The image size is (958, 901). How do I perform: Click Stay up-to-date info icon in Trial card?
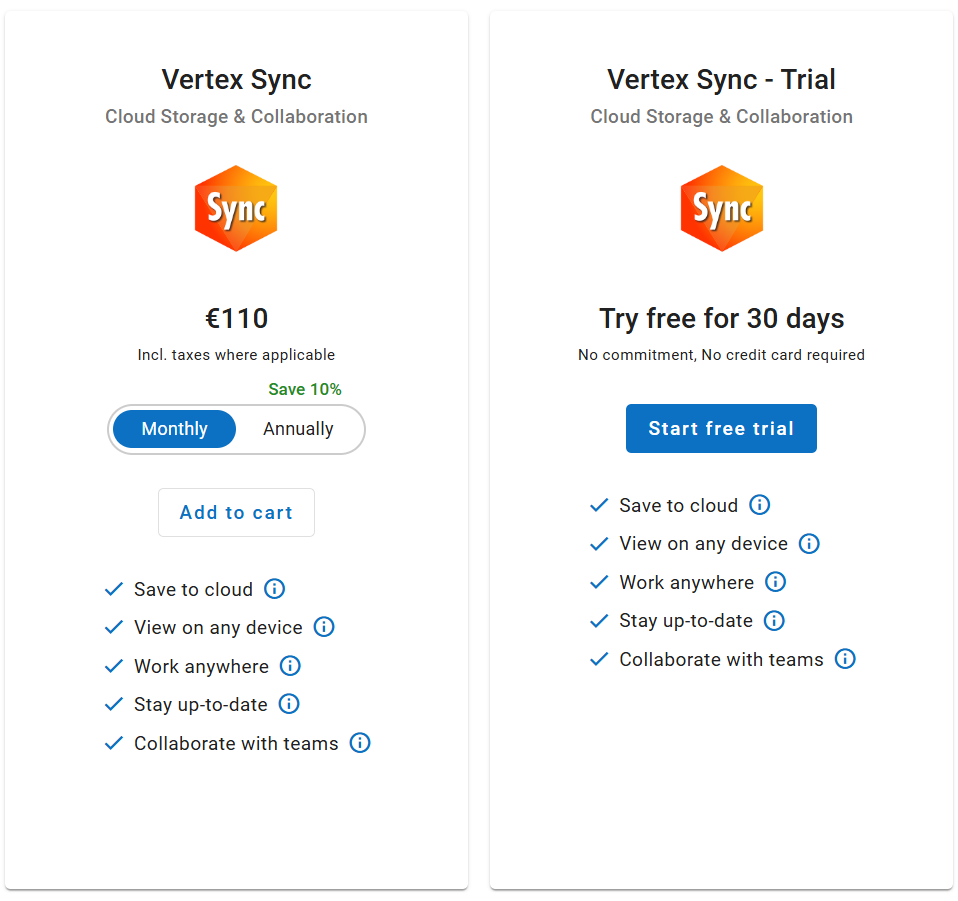pyautogui.click(x=774, y=620)
